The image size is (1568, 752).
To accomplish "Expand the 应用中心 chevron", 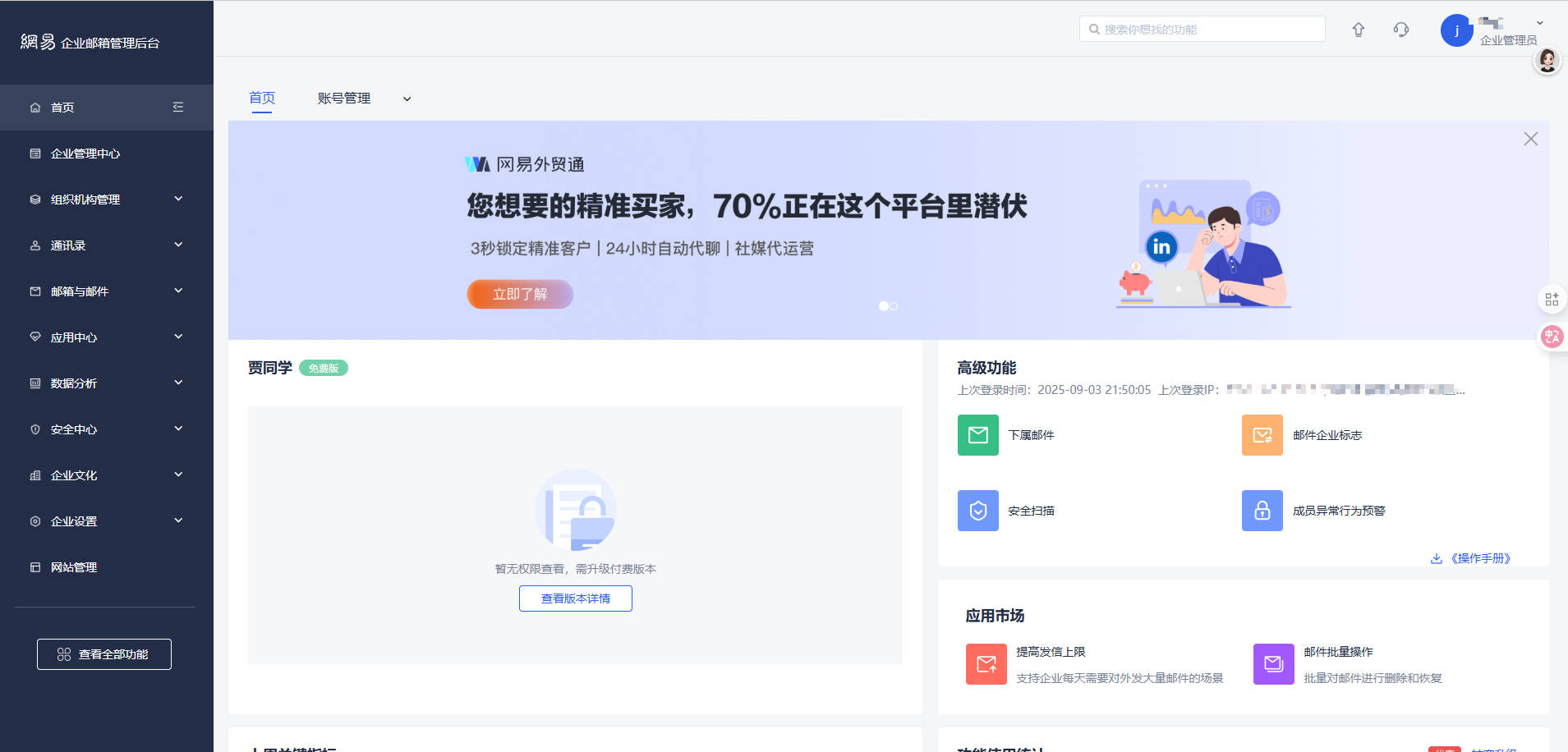I will [178, 337].
